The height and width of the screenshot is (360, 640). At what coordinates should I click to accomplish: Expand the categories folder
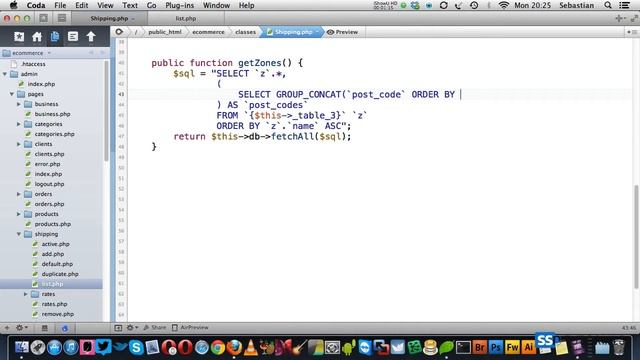tap(19, 124)
